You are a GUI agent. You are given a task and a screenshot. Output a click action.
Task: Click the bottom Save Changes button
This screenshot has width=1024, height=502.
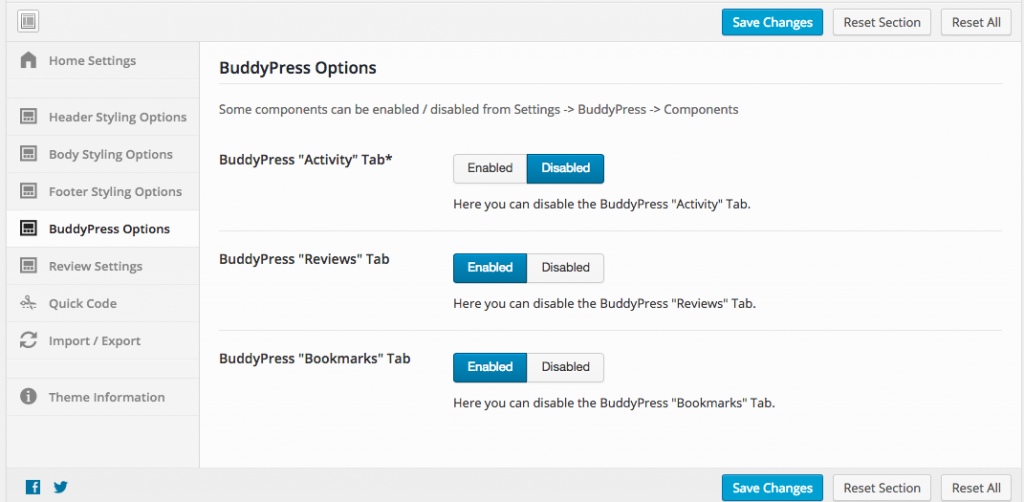click(x=773, y=488)
